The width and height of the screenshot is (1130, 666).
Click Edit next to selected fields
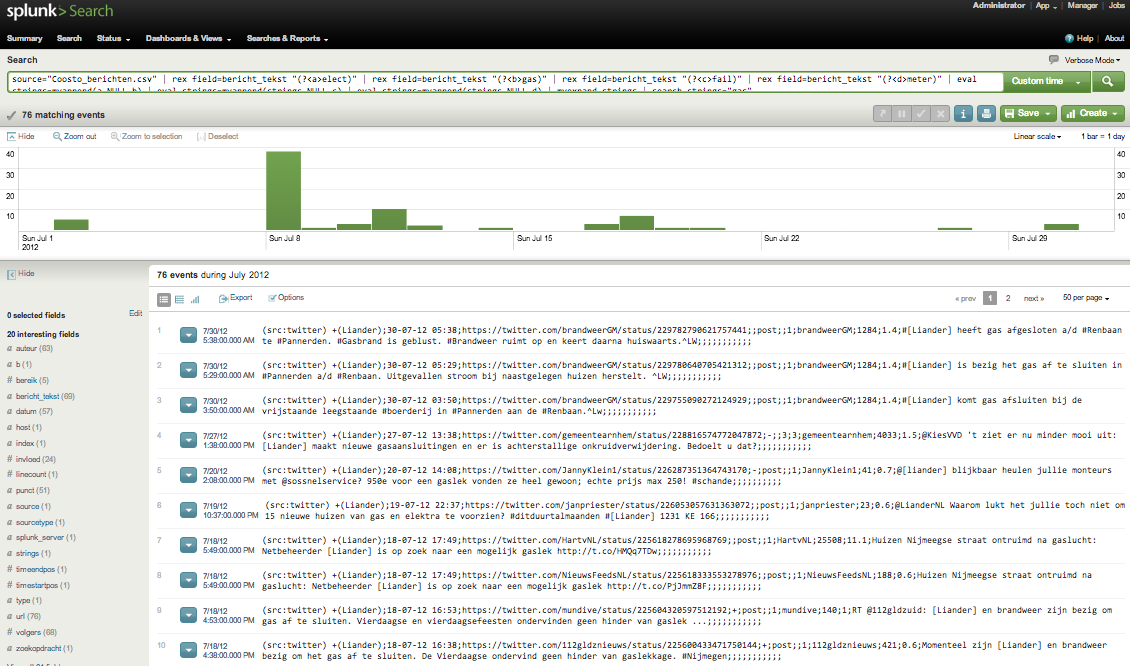[x=135, y=314]
